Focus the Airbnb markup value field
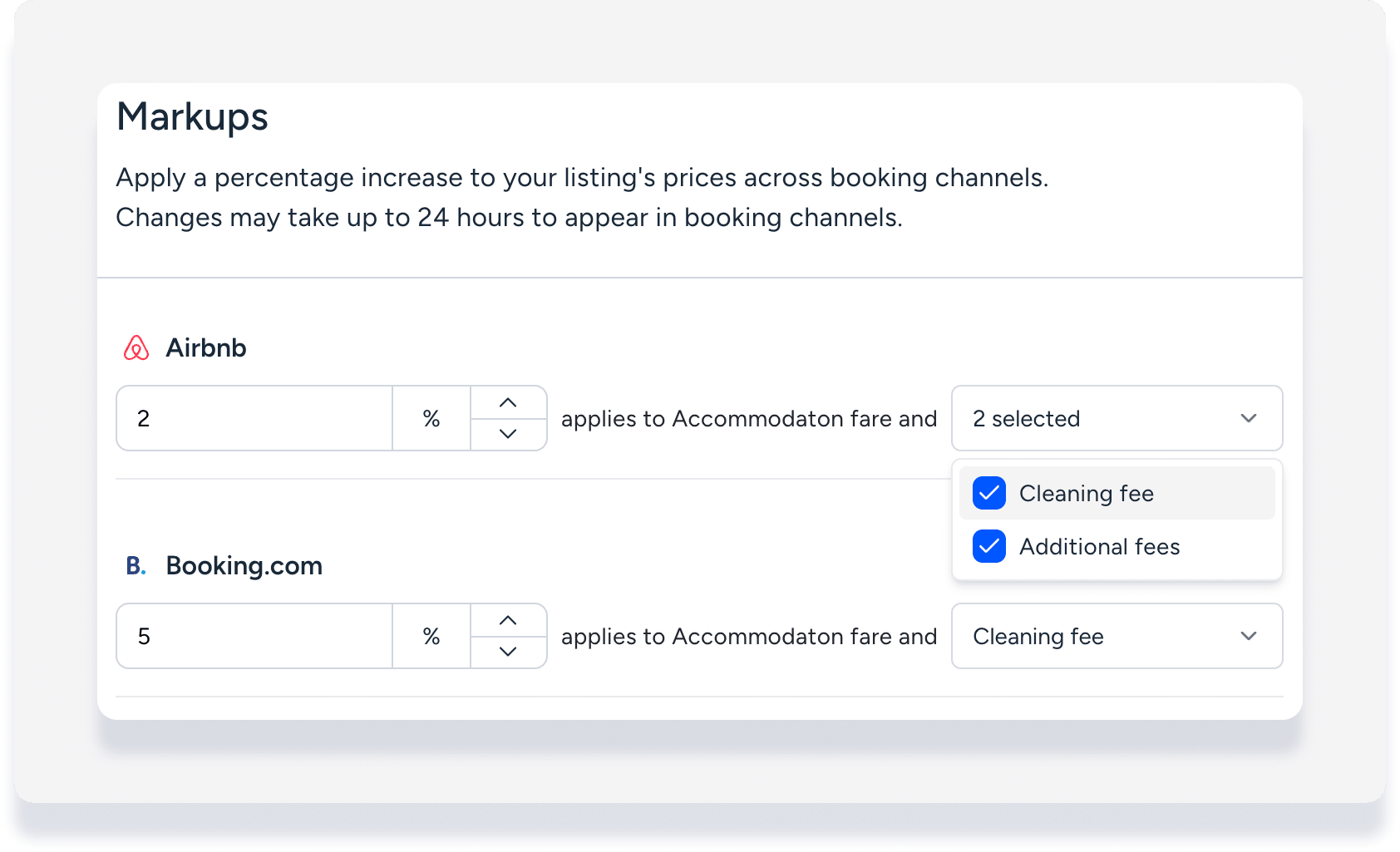 pos(254,419)
